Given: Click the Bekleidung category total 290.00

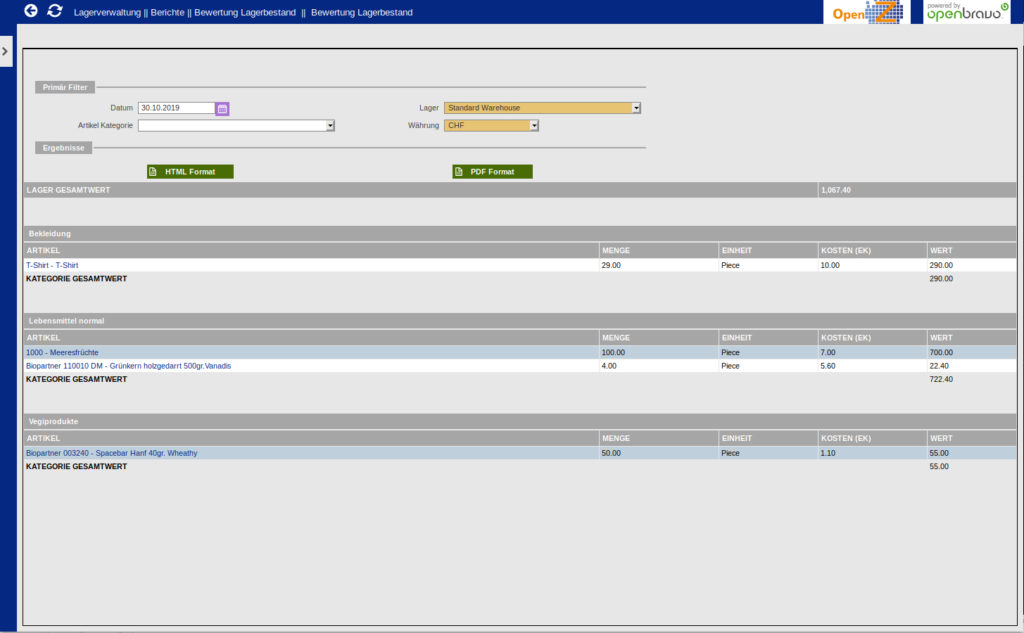Looking at the screenshot, I should (941, 279).
